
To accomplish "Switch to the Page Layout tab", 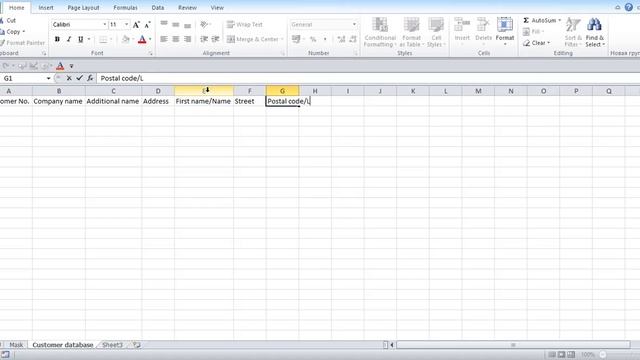I will click(x=83, y=7).
